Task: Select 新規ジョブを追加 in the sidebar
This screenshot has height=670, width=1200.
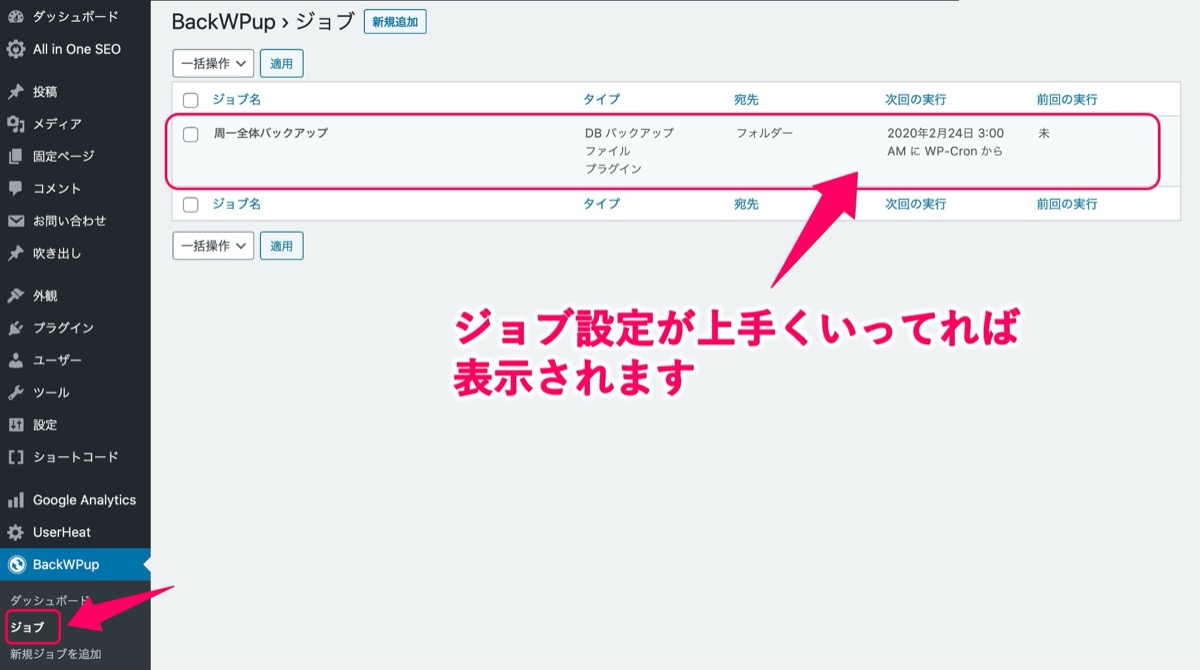Action: 56,654
